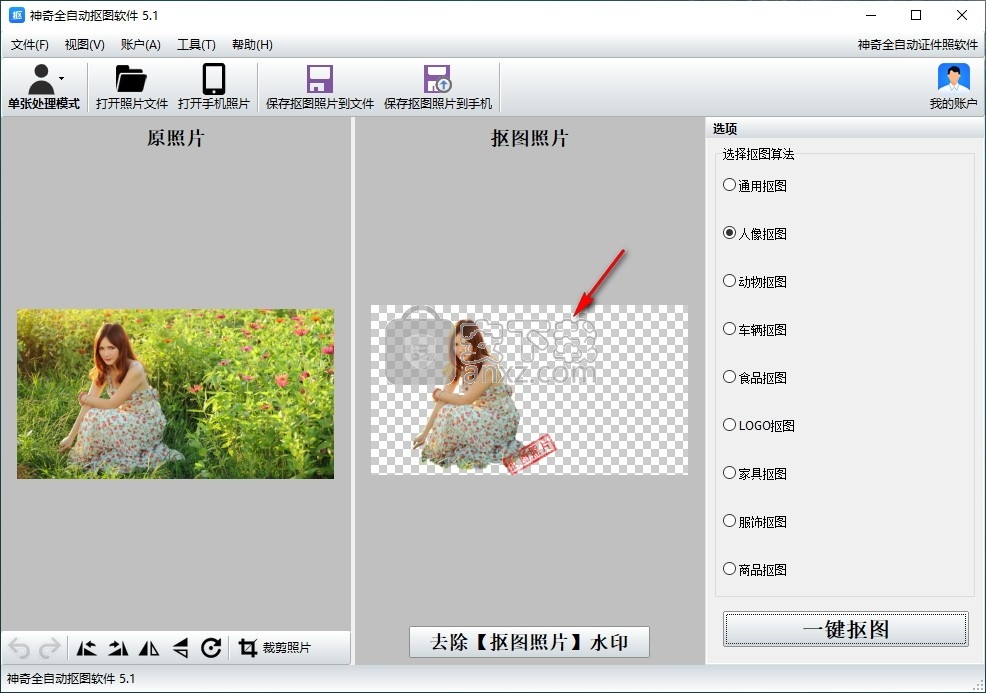Click the circular arrow rotate icon
This screenshot has height=693, width=986.
tap(211, 648)
